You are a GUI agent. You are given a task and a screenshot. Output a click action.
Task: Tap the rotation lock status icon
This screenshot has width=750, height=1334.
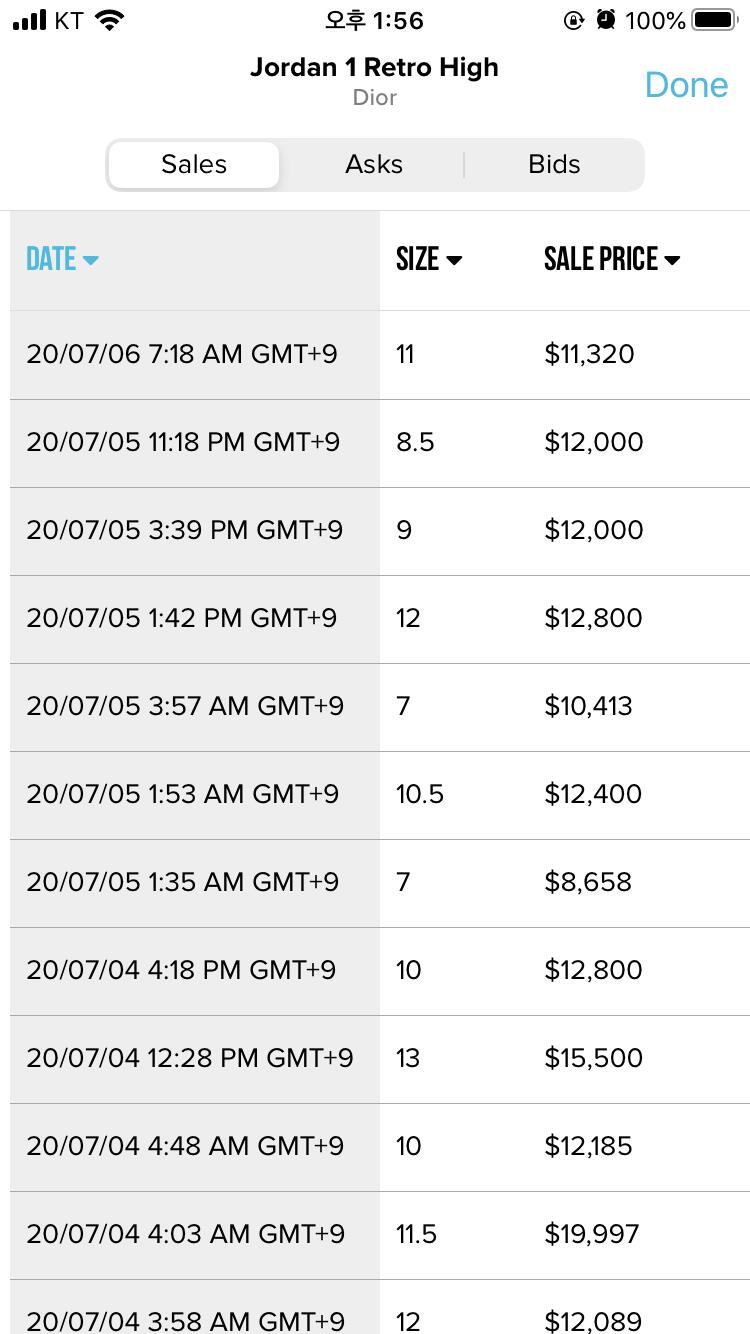click(x=574, y=20)
